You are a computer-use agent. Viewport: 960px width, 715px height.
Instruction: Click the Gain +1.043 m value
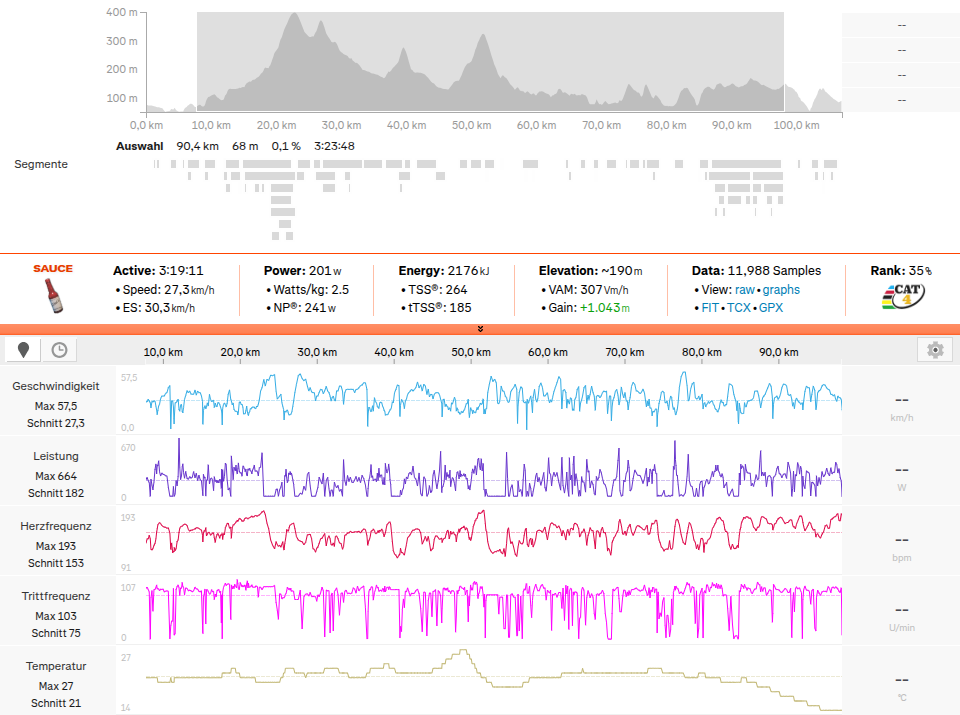coord(605,308)
